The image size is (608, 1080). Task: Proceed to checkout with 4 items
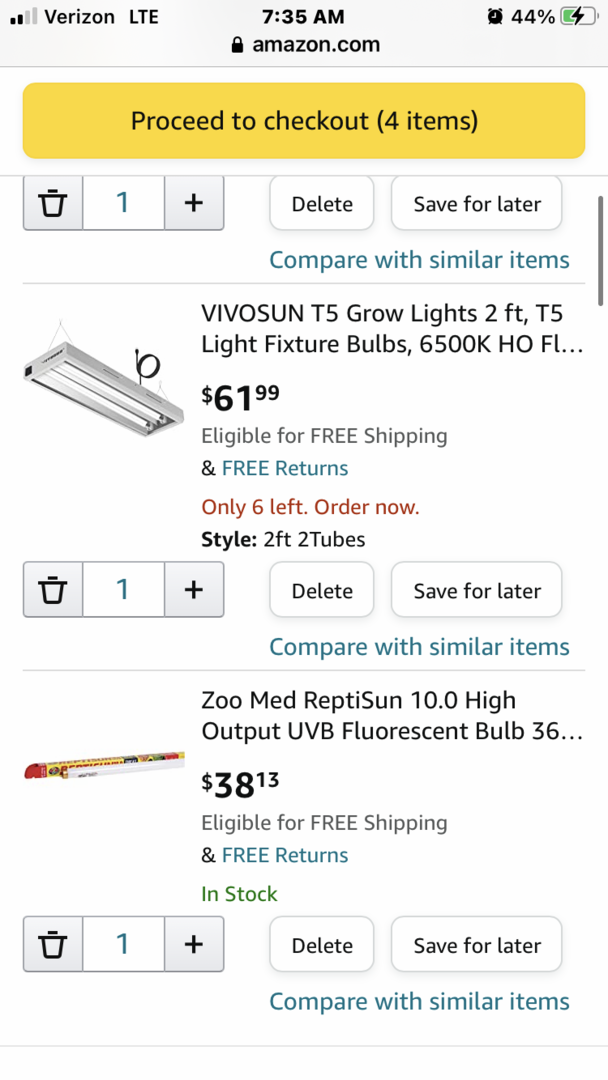pos(304,121)
